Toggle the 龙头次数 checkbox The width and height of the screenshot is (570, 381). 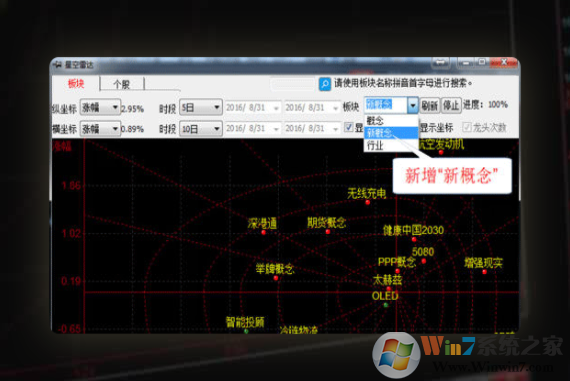tap(467, 127)
